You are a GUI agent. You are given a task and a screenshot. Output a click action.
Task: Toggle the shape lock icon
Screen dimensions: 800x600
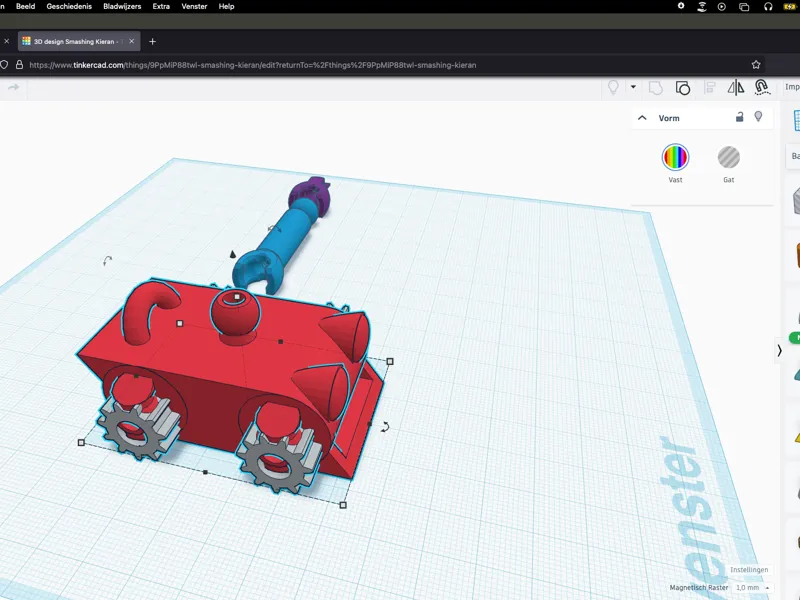coord(739,117)
